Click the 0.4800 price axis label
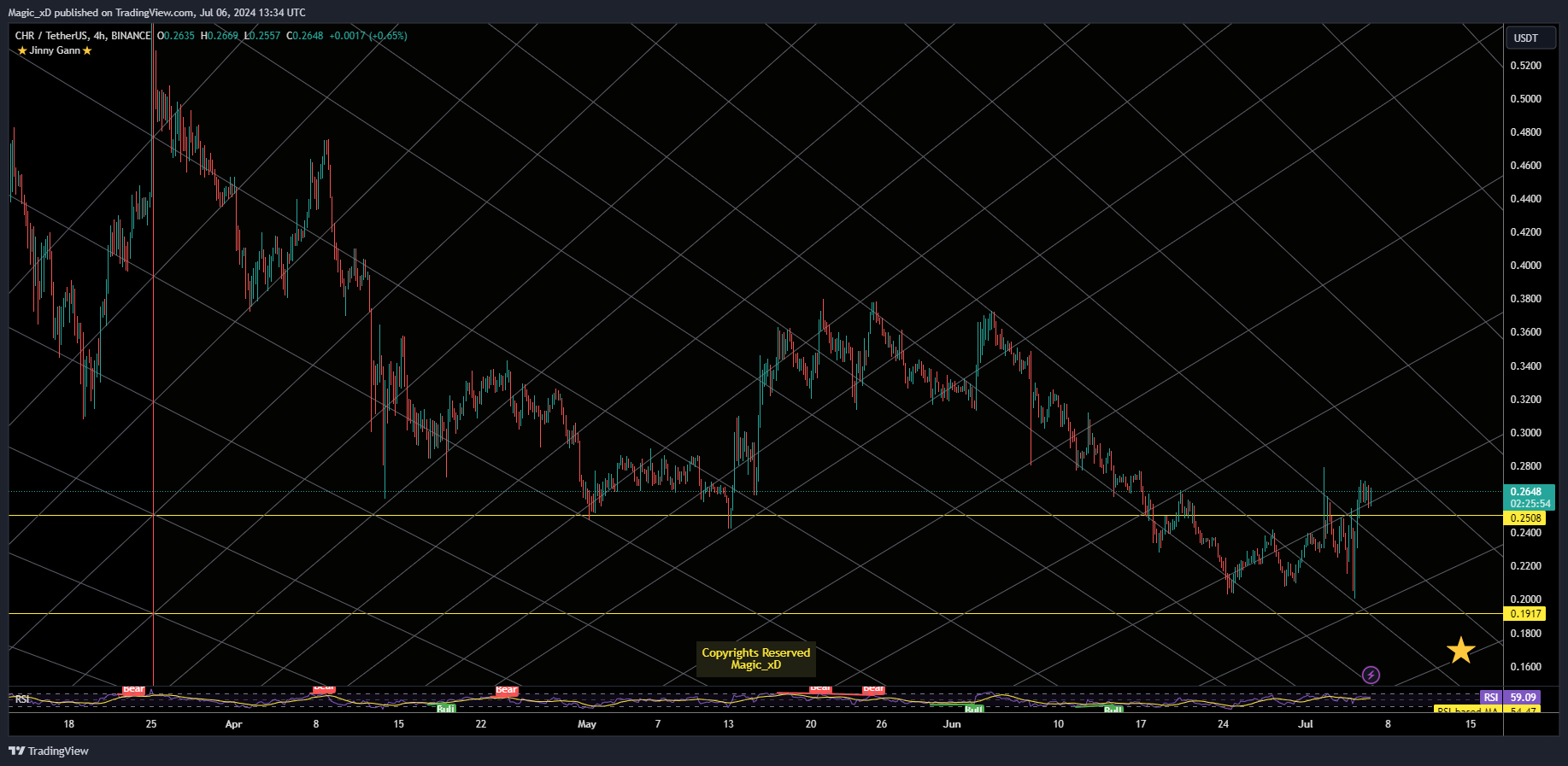This screenshot has height=766, width=1568. 1525,132
